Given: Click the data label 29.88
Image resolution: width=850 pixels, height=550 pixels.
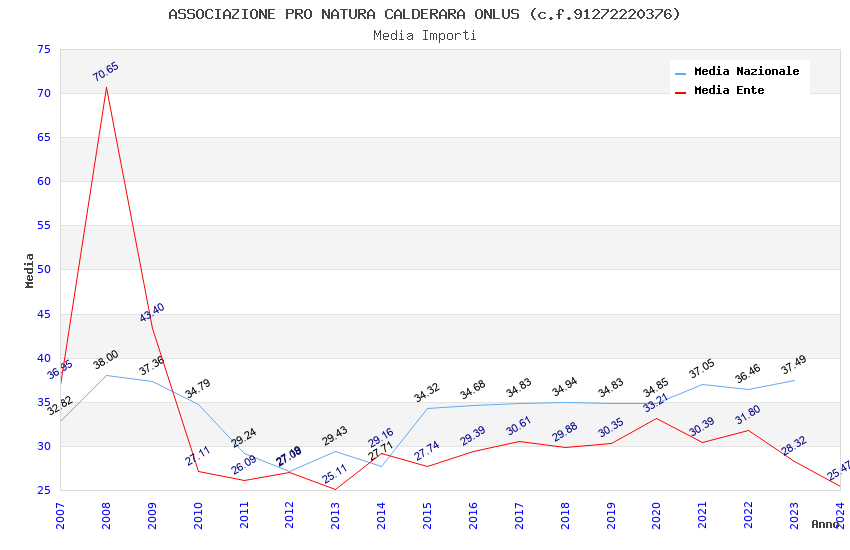Looking at the screenshot, I should pyautogui.click(x=565, y=432).
